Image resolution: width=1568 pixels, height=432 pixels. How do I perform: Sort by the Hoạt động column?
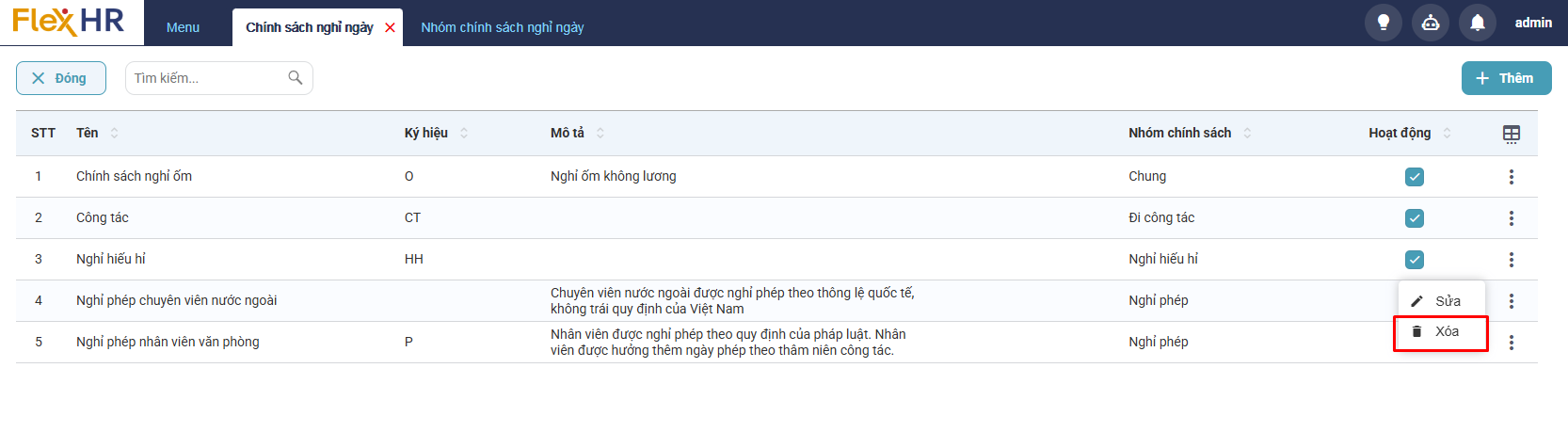point(1448,133)
